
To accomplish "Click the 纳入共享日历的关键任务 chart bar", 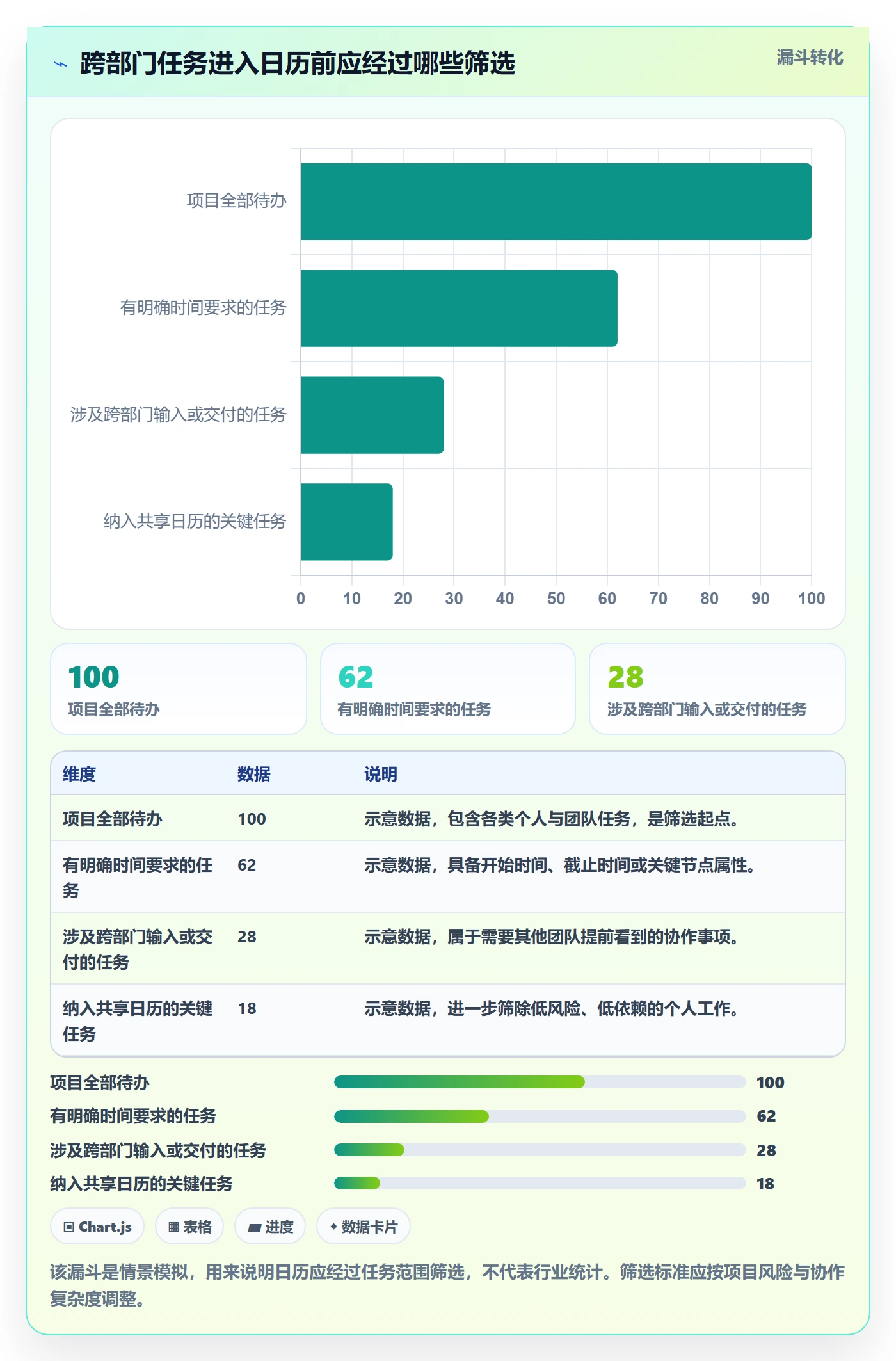I will point(347,522).
